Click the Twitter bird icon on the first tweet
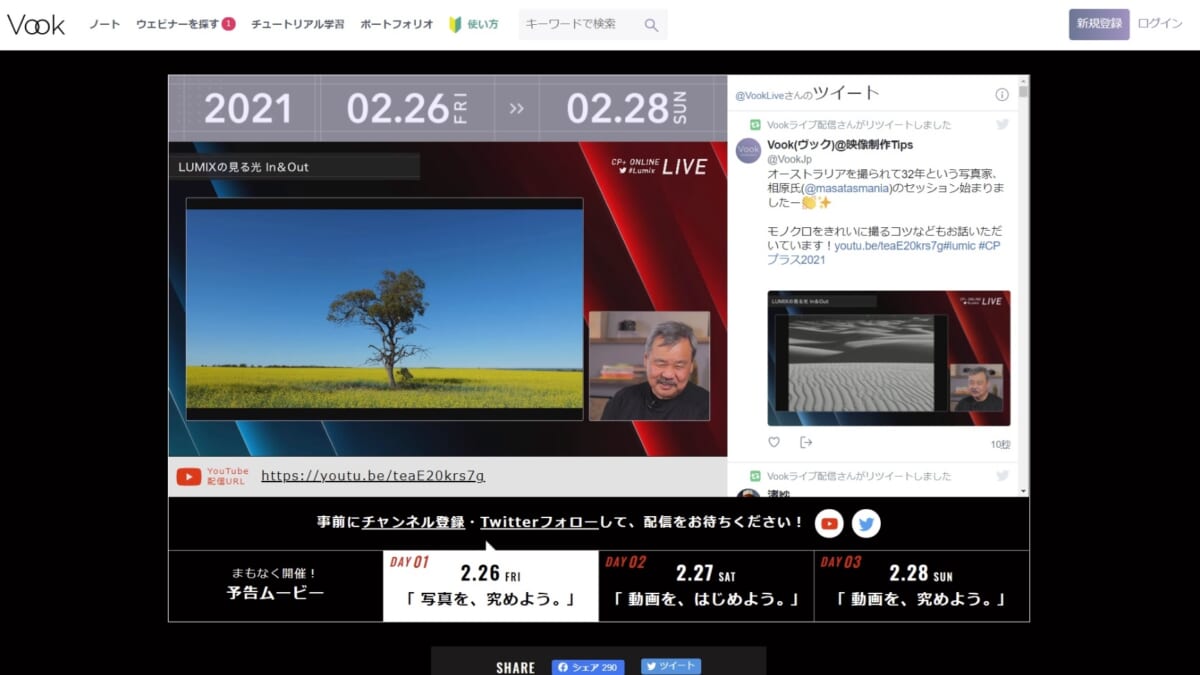 click(1002, 125)
